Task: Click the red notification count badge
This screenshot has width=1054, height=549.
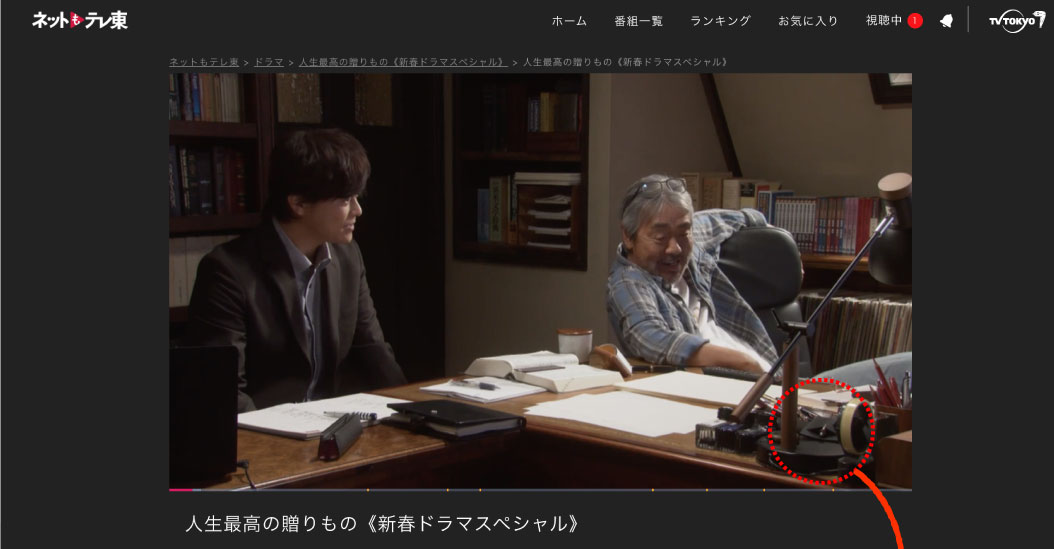Action: click(x=914, y=21)
